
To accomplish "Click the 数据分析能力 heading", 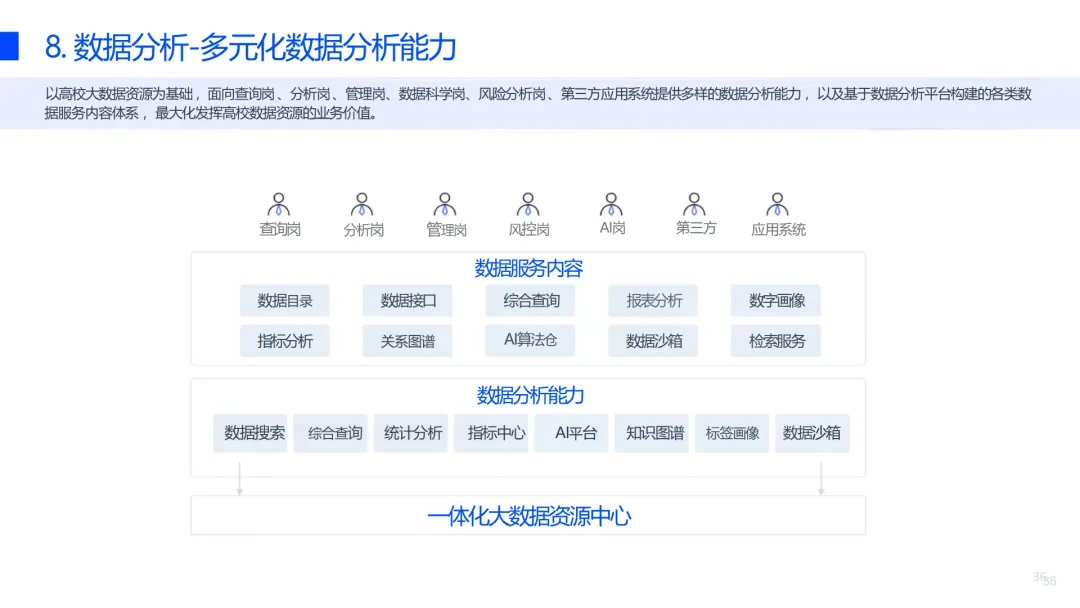I will 530,395.
